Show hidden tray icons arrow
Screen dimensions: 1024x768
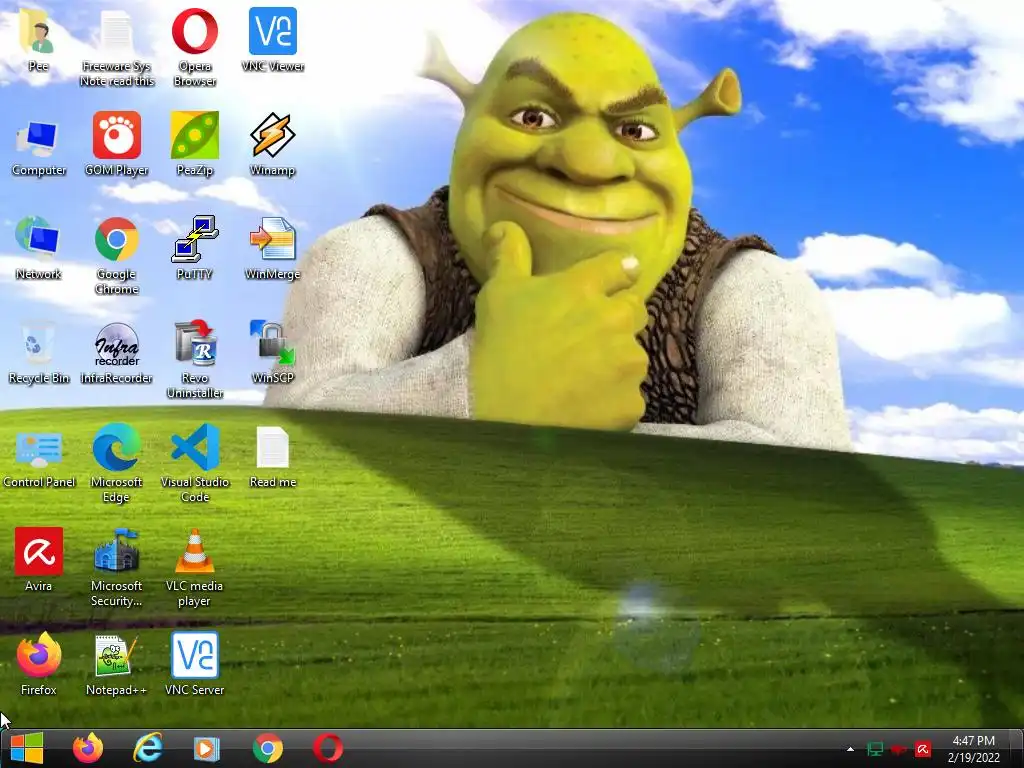click(x=850, y=749)
